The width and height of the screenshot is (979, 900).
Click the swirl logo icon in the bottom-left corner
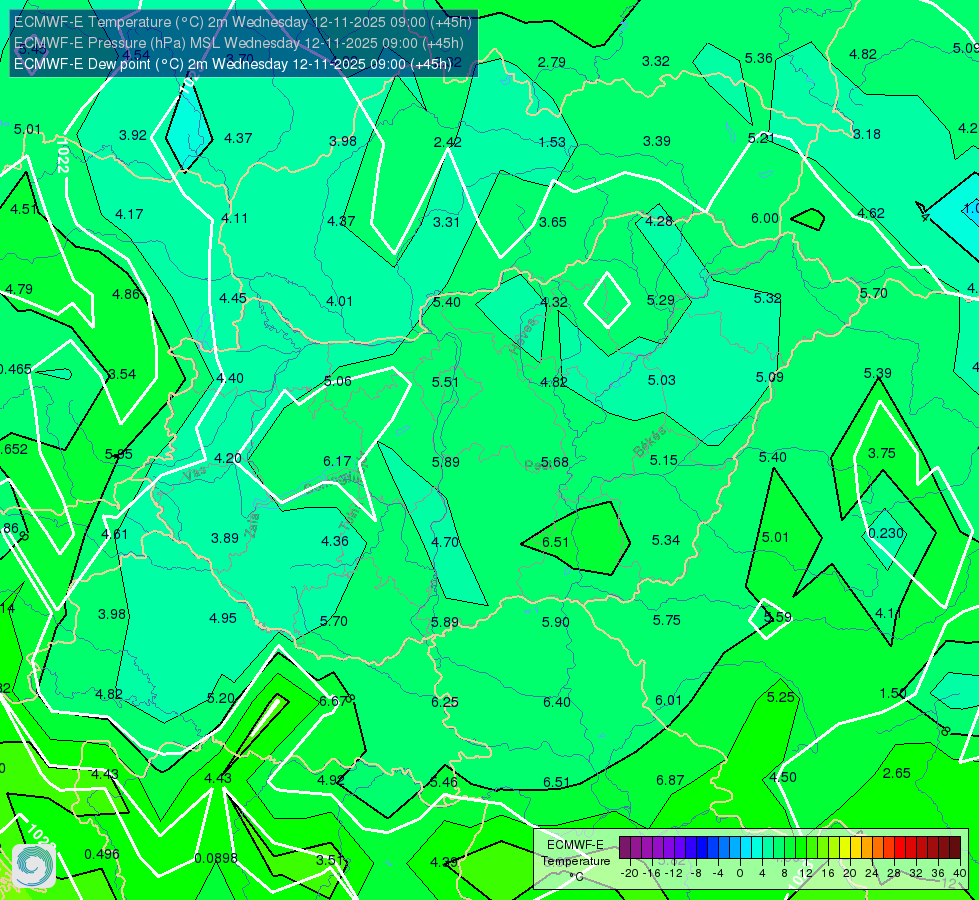point(34,866)
